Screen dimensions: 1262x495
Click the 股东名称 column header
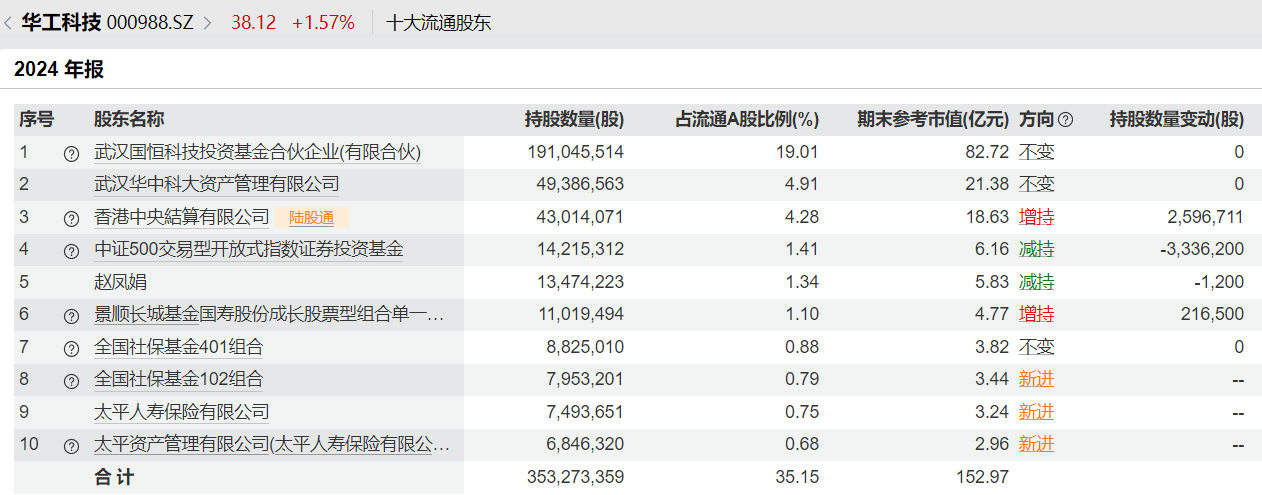point(129,120)
